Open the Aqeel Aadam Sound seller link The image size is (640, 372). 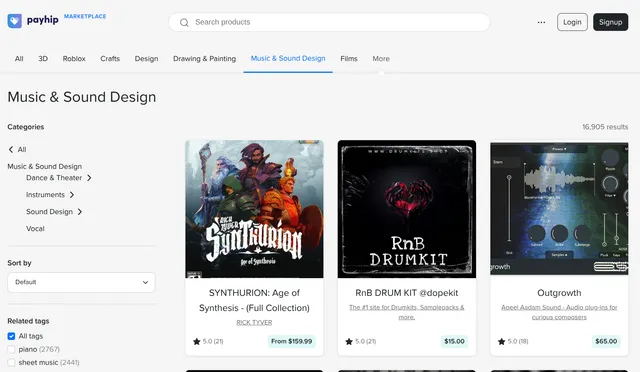click(x=559, y=312)
